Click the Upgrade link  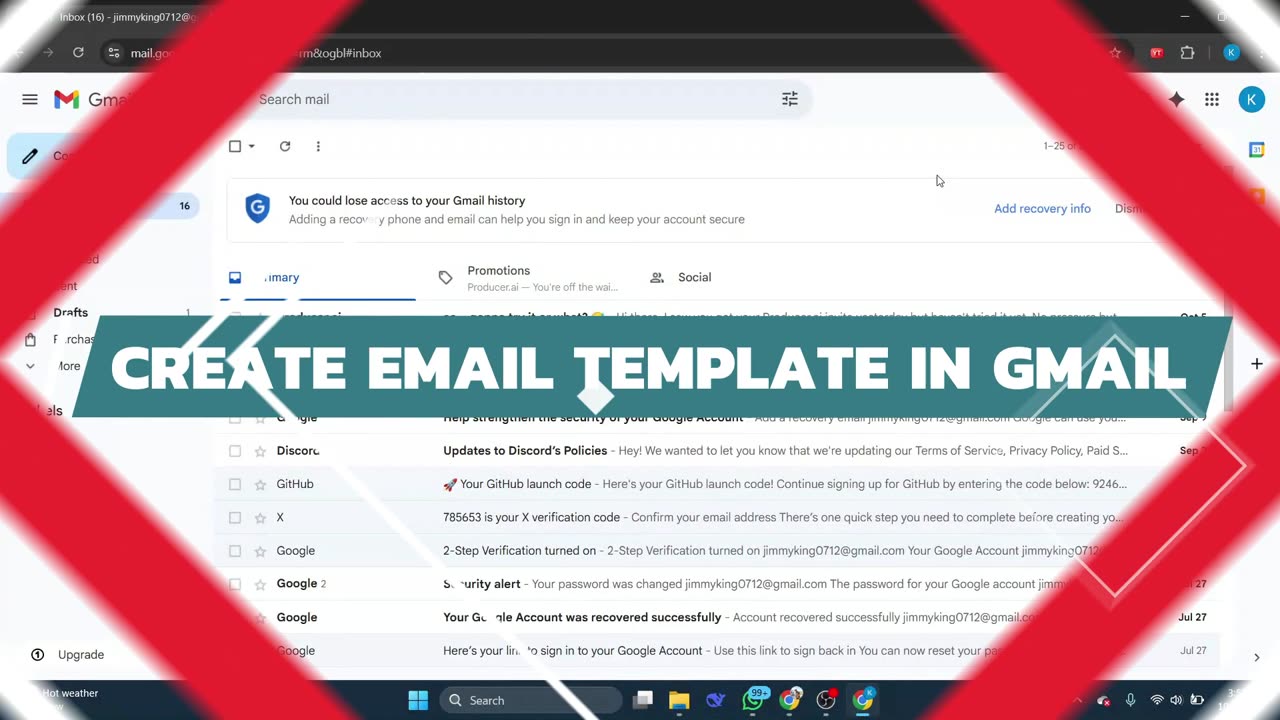(x=81, y=655)
